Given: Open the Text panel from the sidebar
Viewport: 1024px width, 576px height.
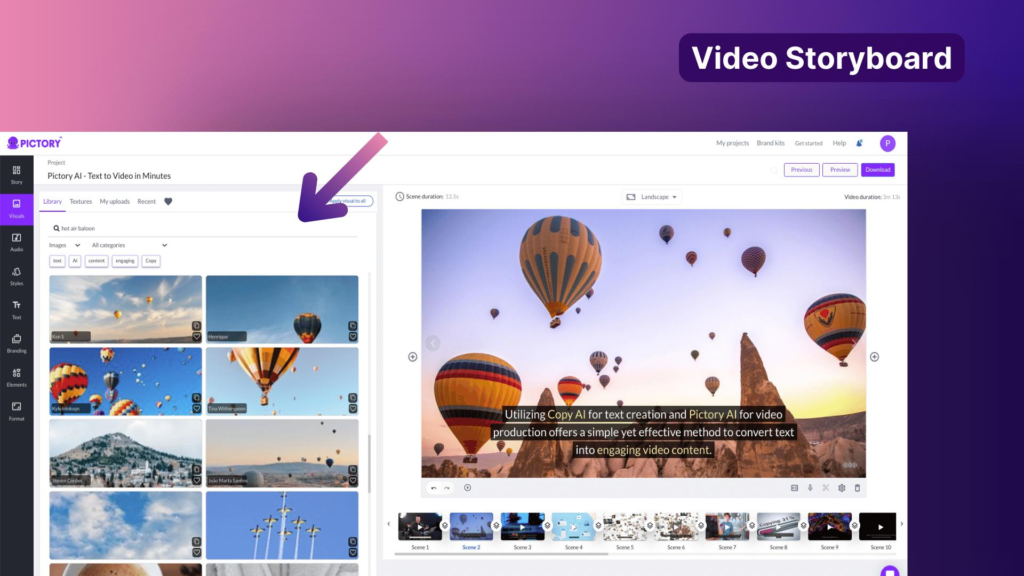Looking at the screenshot, I should (x=16, y=304).
